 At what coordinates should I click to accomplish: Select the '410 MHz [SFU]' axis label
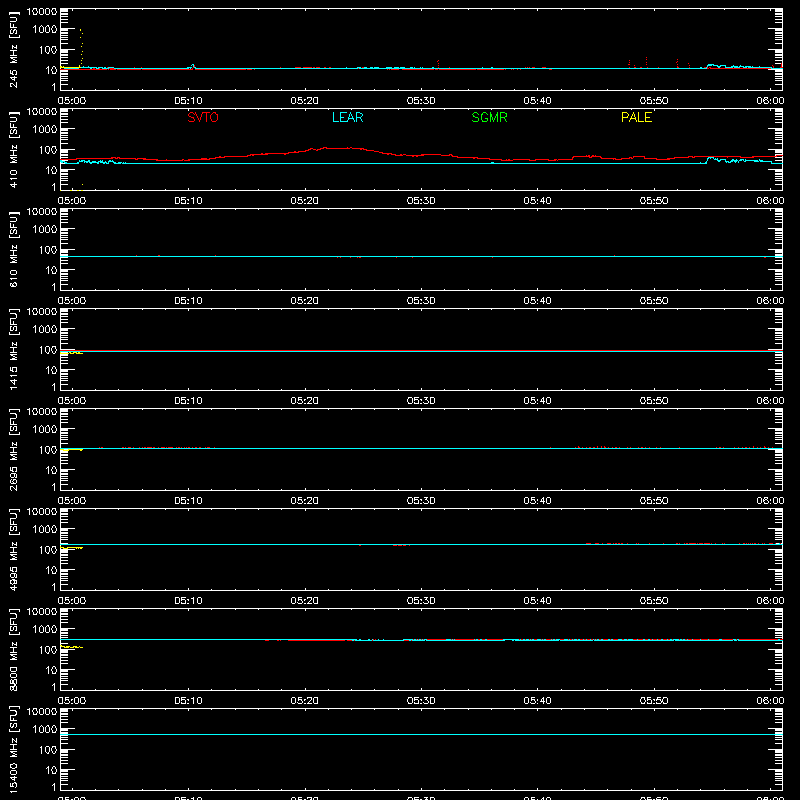click(13, 149)
